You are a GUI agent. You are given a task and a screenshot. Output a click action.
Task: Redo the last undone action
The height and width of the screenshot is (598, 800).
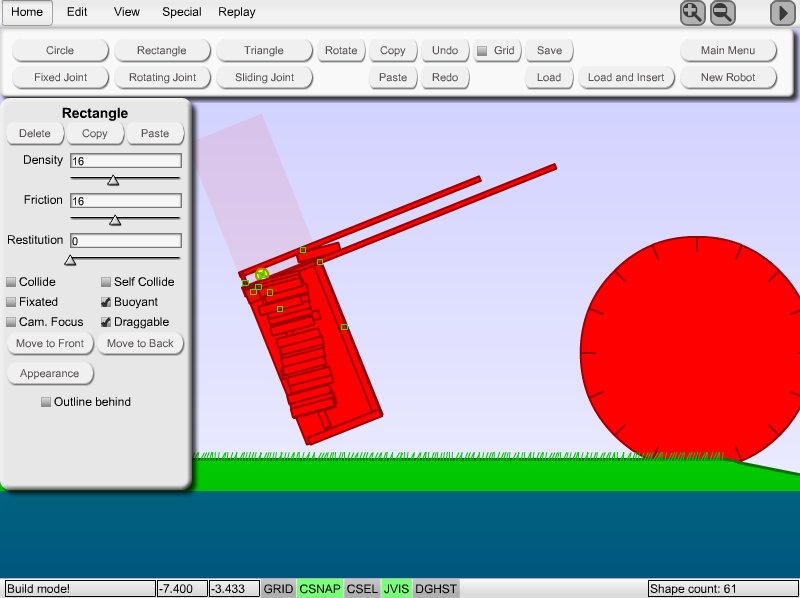(x=445, y=78)
